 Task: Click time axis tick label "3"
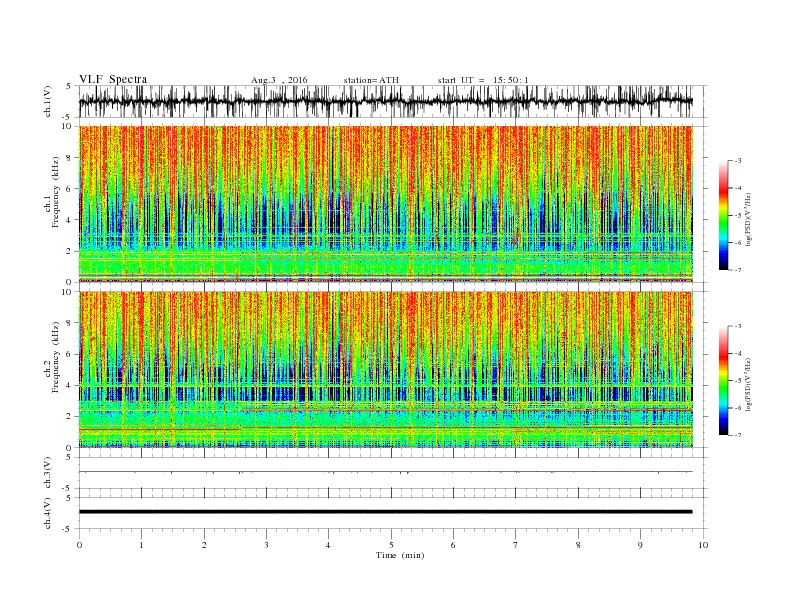(x=266, y=545)
